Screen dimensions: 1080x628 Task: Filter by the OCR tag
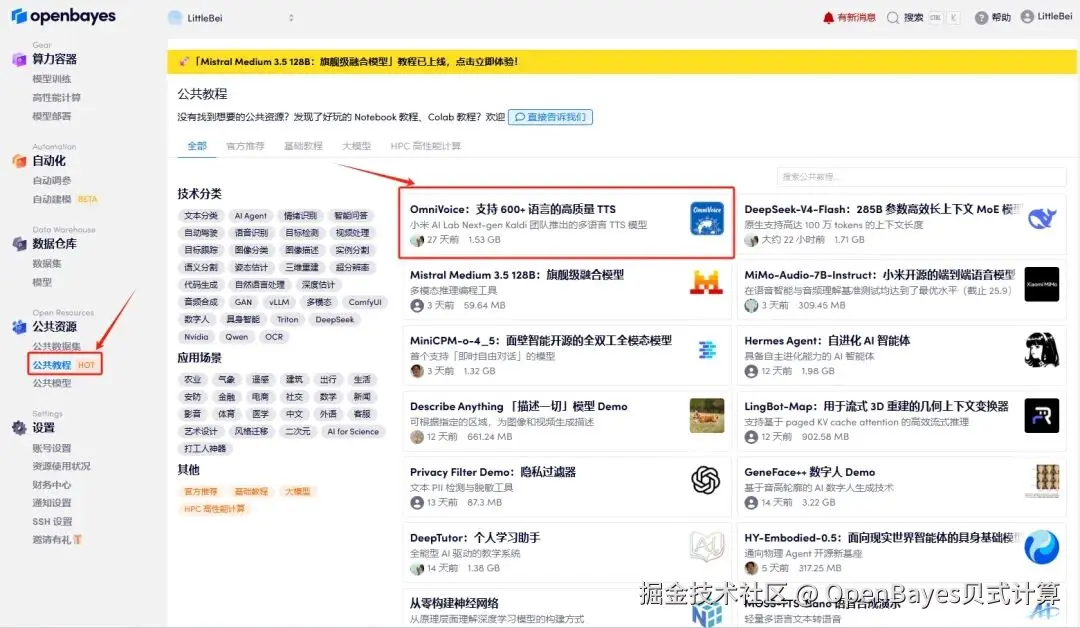pyautogui.click(x=274, y=337)
